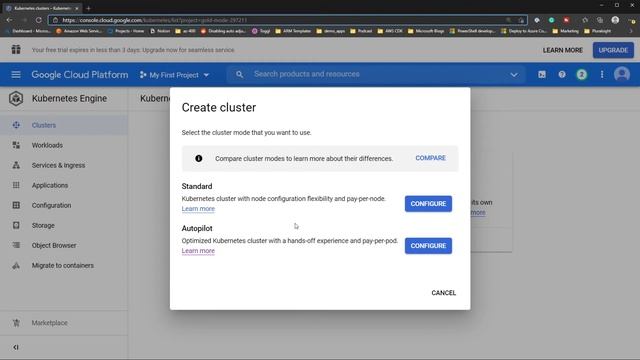Viewport: 640px width, 360px height.
Task: Click the UPGRADE button in trial banner
Action: pos(613,50)
